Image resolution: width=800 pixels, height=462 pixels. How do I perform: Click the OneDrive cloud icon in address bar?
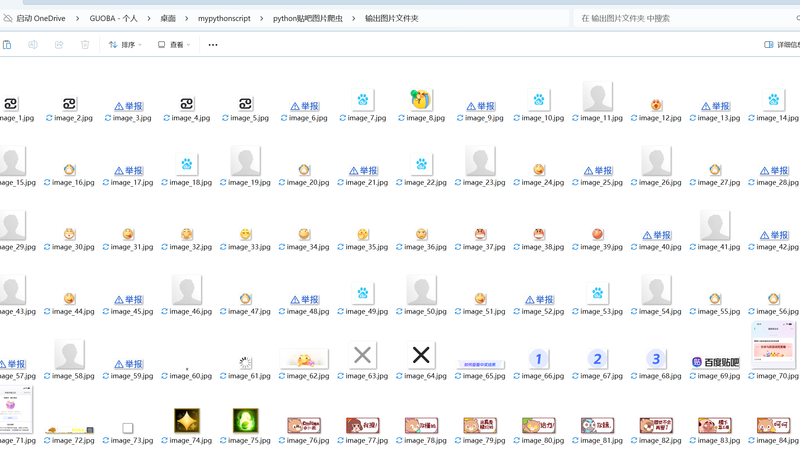(8, 18)
